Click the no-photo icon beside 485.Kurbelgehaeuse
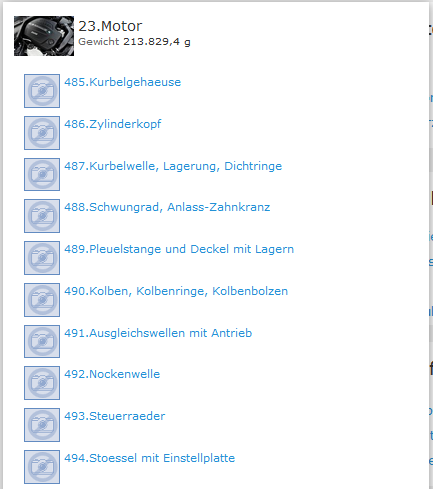 click(42, 91)
